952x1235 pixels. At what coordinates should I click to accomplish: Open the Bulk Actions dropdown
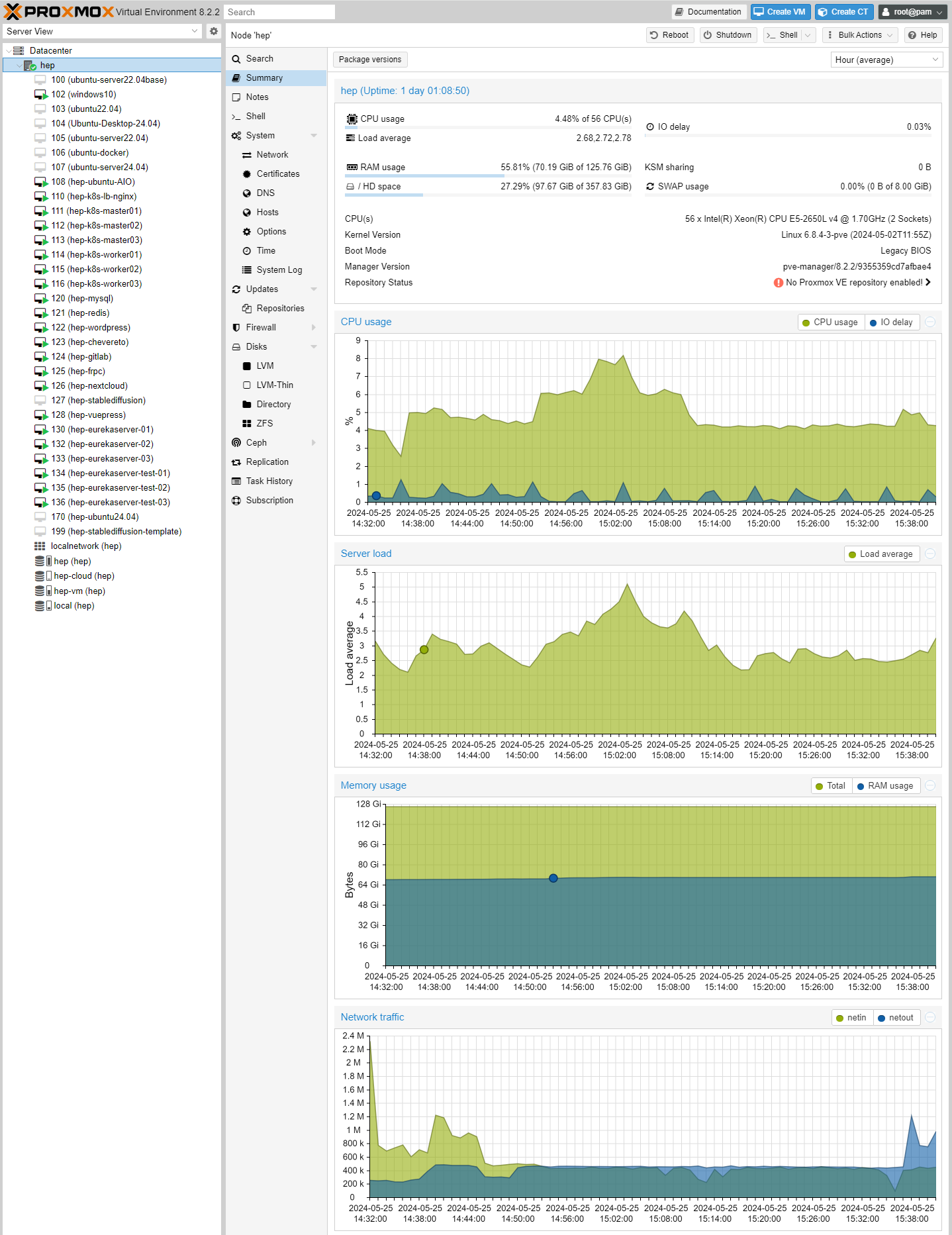point(860,35)
